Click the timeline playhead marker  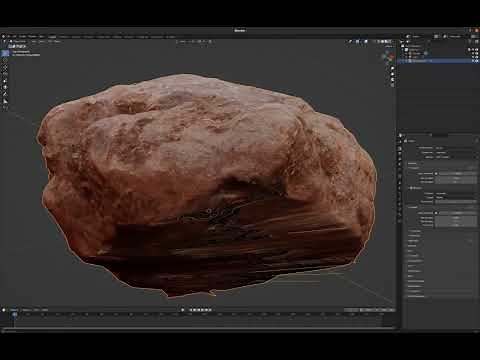[x=14, y=315]
